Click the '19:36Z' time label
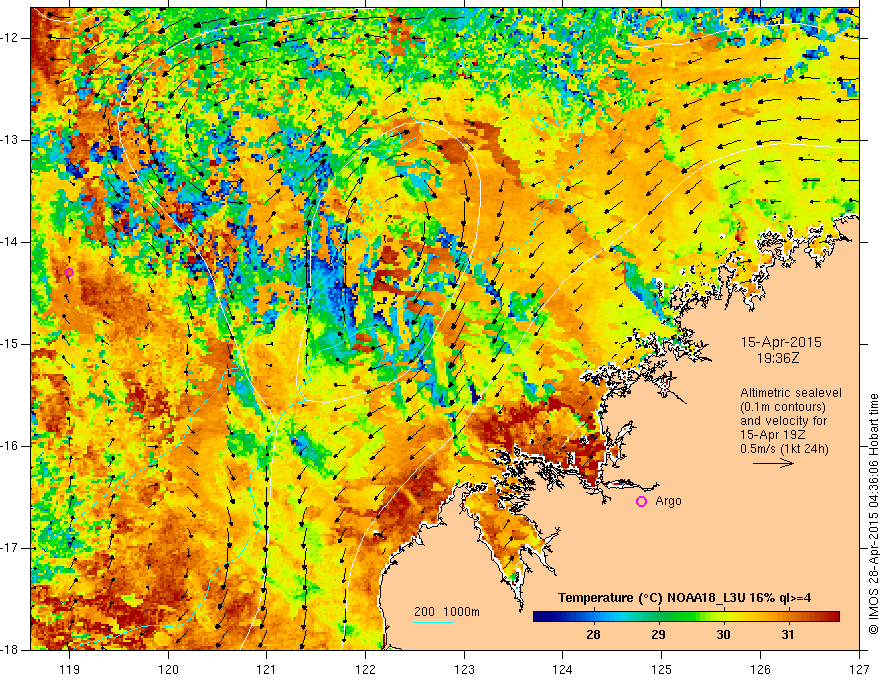The image size is (880, 680). coord(777,358)
